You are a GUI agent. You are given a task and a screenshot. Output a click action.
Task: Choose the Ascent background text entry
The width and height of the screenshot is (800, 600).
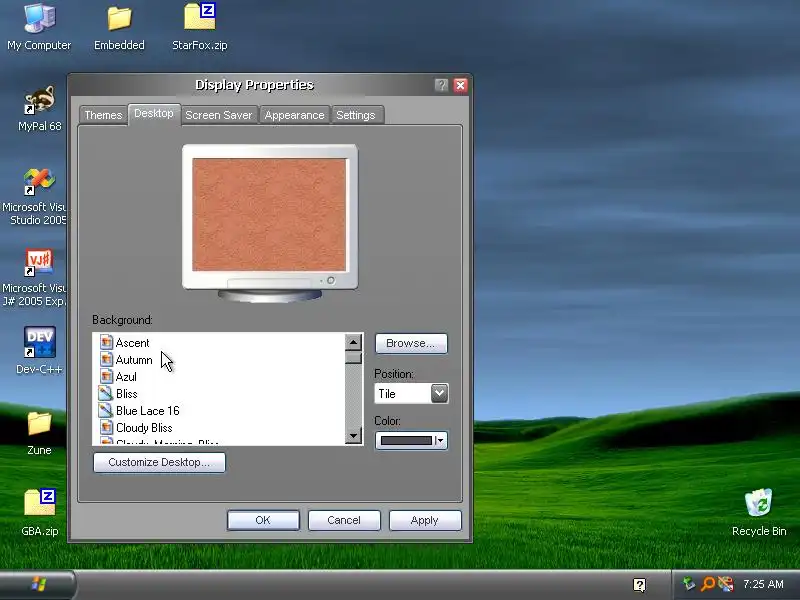tap(133, 343)
